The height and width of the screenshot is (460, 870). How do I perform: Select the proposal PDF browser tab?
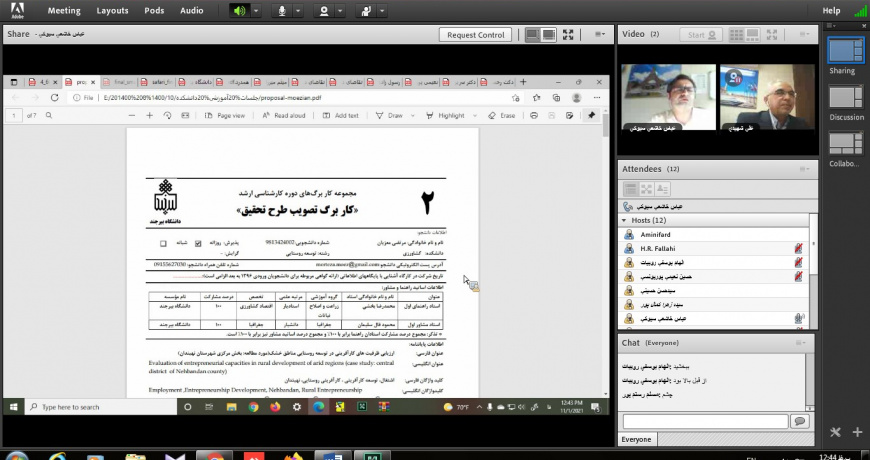coord(80,82)
